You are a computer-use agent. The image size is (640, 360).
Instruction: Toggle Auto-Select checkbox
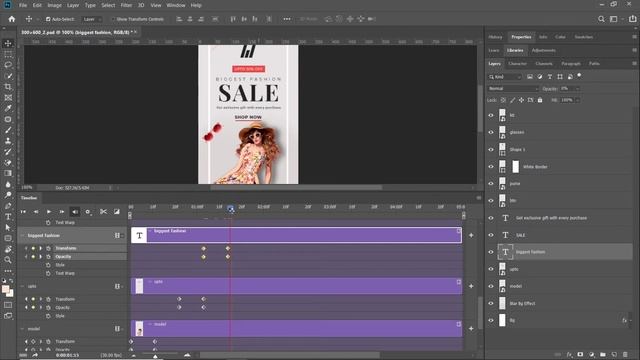tap(48, 19)
